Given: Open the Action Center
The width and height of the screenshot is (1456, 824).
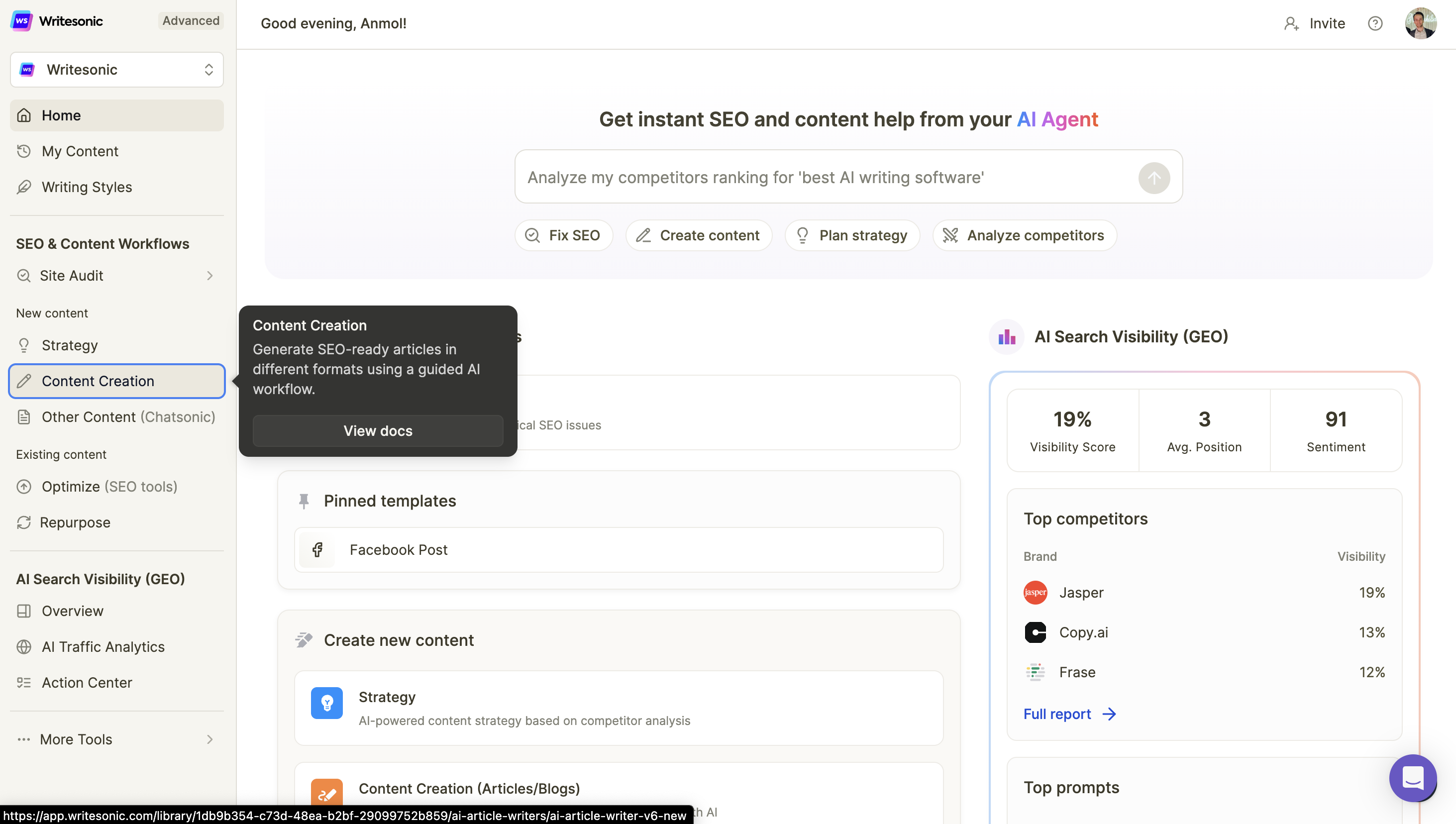Looking at the screenshot, I should pos(87,683).
